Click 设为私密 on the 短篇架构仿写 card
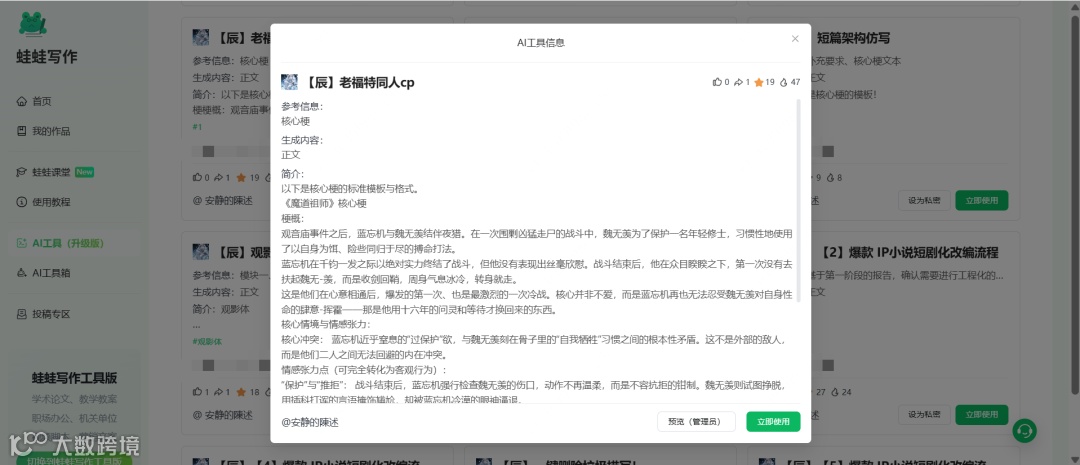1080x465 pixels. (x=924, y=200)
